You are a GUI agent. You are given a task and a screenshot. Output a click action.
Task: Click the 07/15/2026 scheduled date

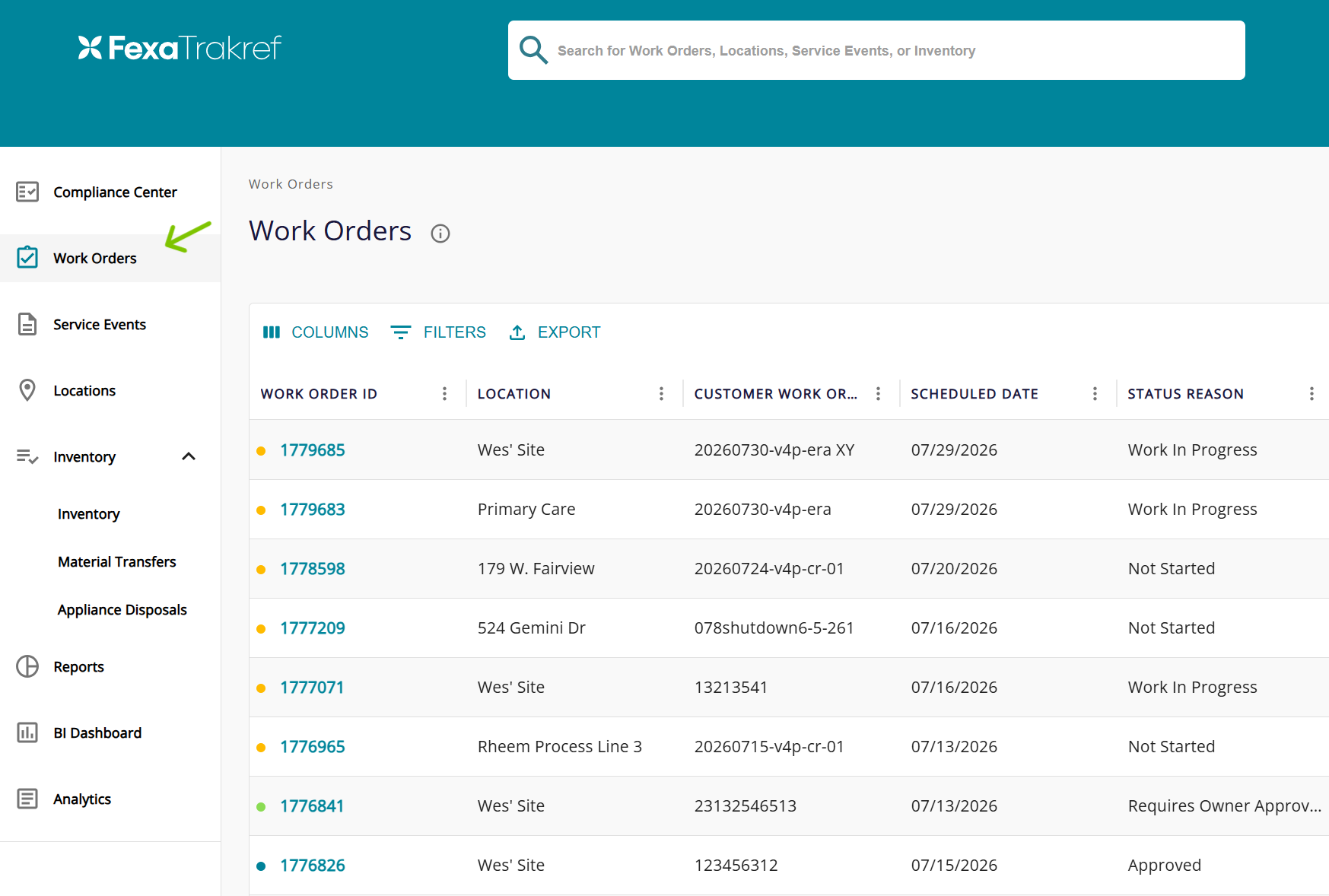coord(954,866)
